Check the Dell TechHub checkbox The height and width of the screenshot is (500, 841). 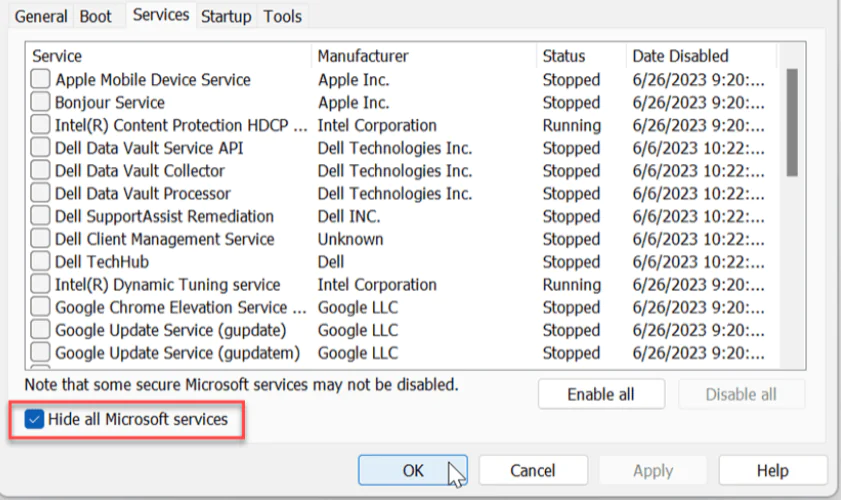pos(40,261)
